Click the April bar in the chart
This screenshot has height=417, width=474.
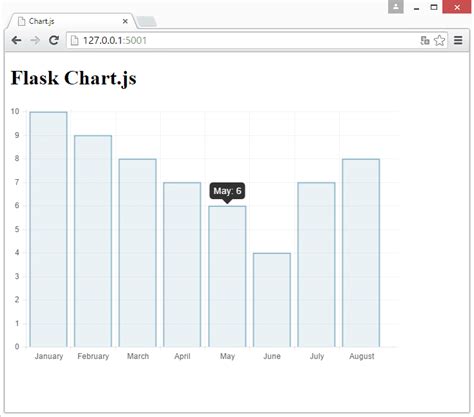(182, 265)
